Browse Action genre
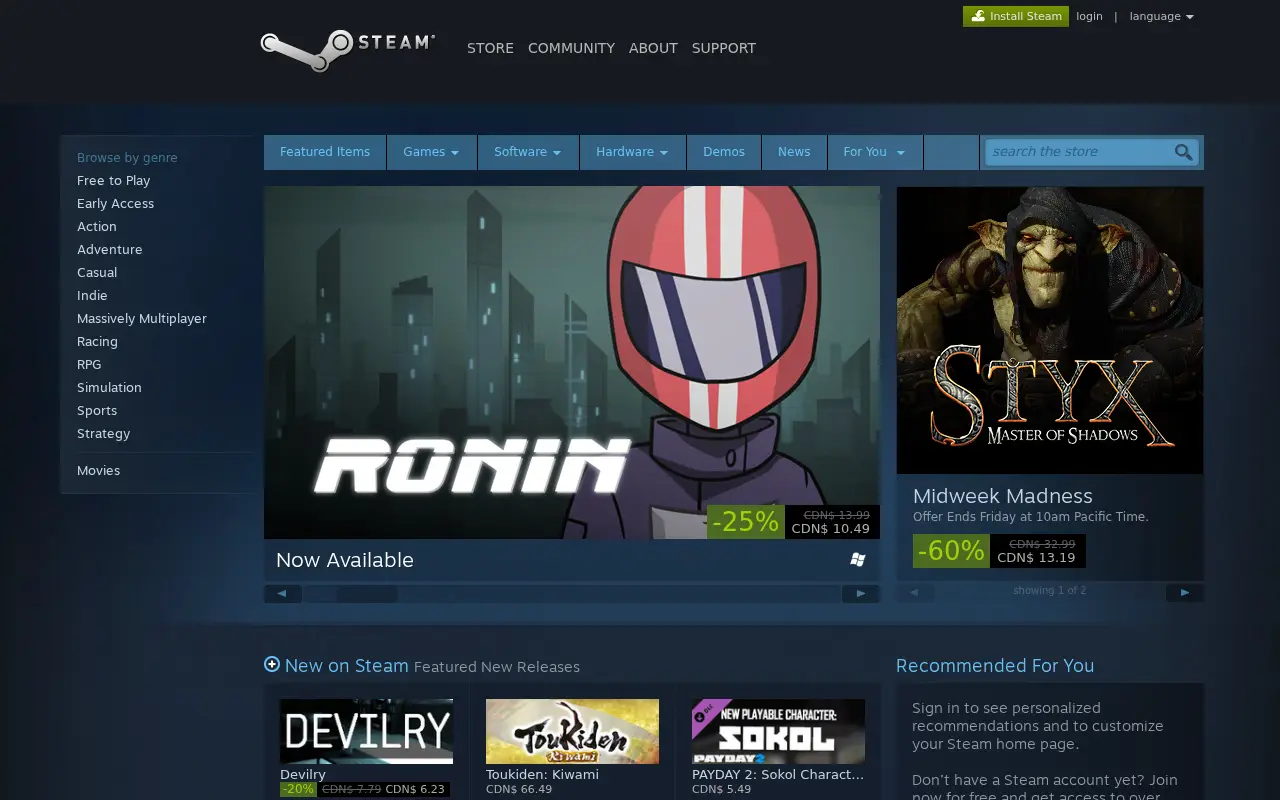This screenshot has height=800, width=1280. 97,227
